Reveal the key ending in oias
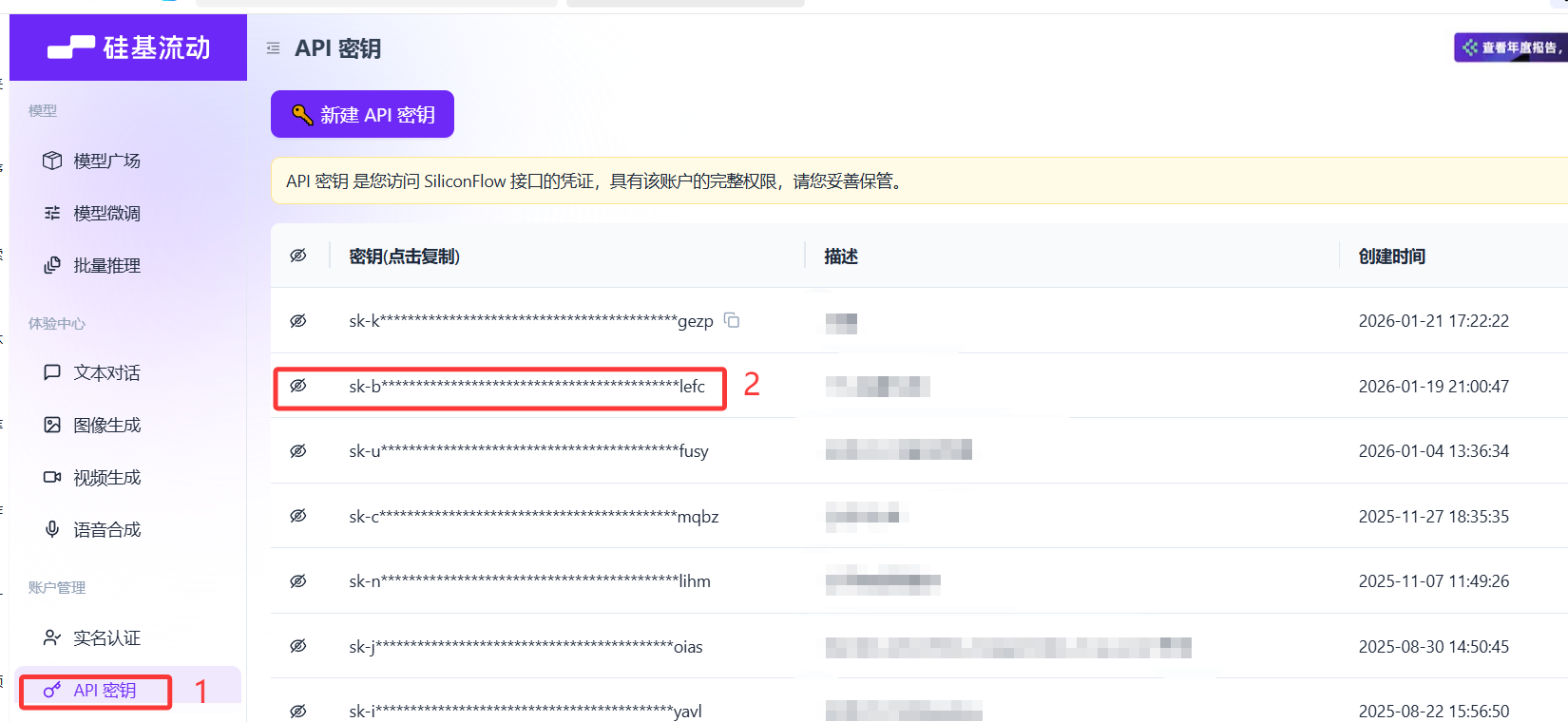Screen dimensions: 1568x722 pos(298,646)
